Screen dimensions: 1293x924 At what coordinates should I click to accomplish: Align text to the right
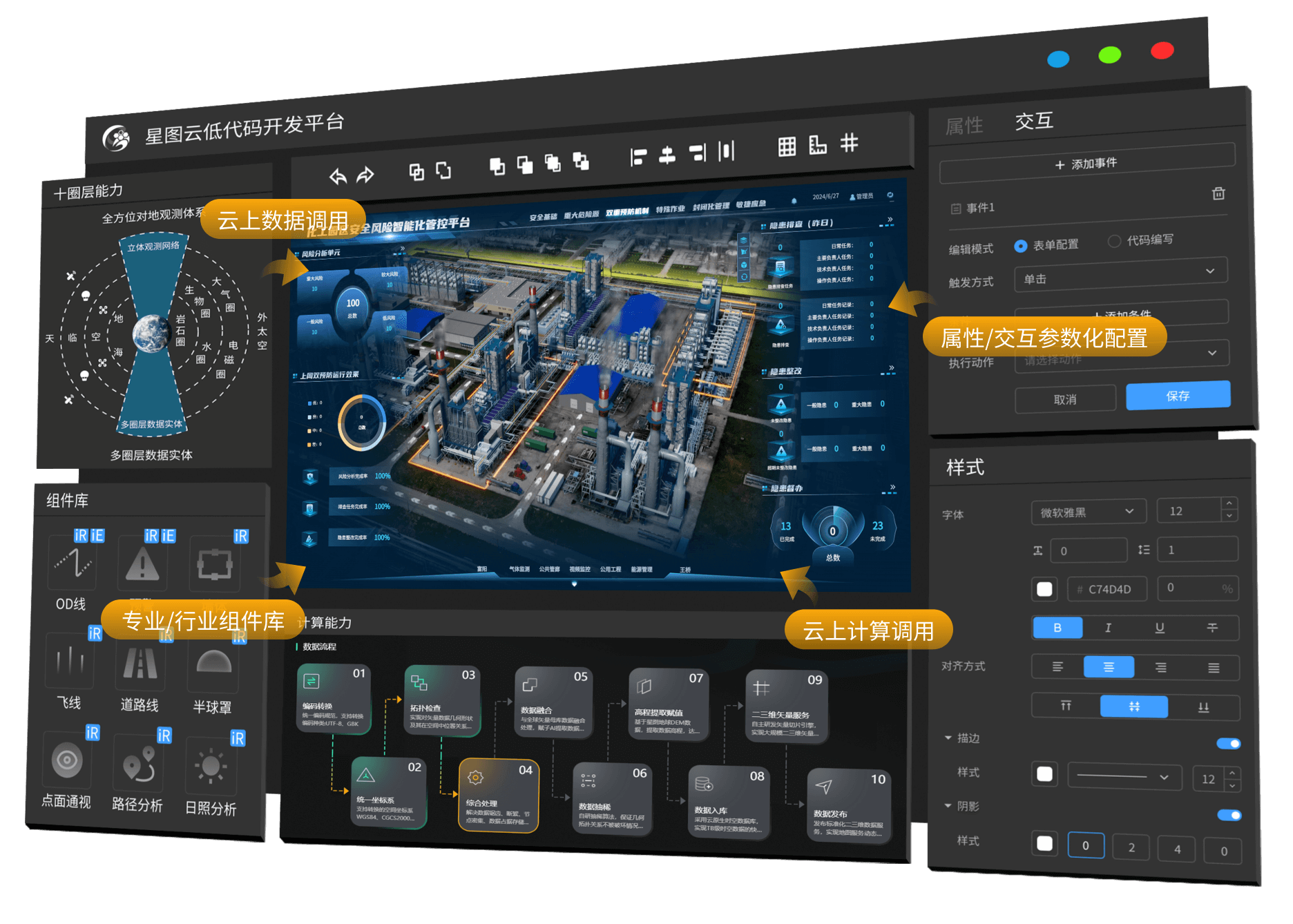(x=1161, y=667)
